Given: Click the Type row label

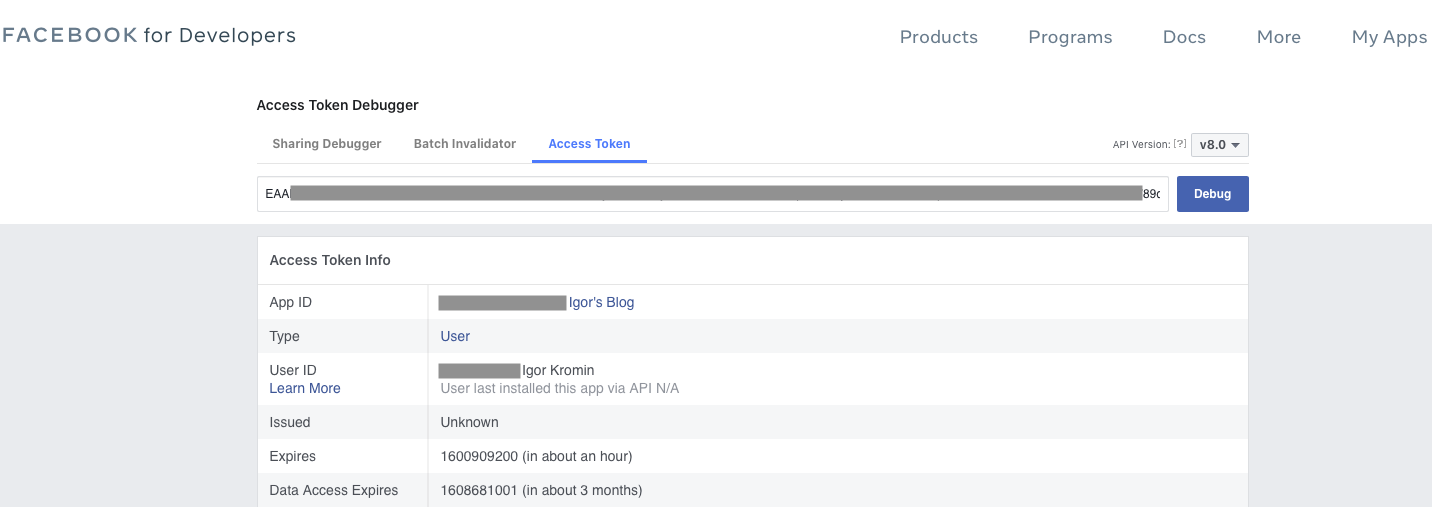Looking at the screenshot, I should (285, 336).
